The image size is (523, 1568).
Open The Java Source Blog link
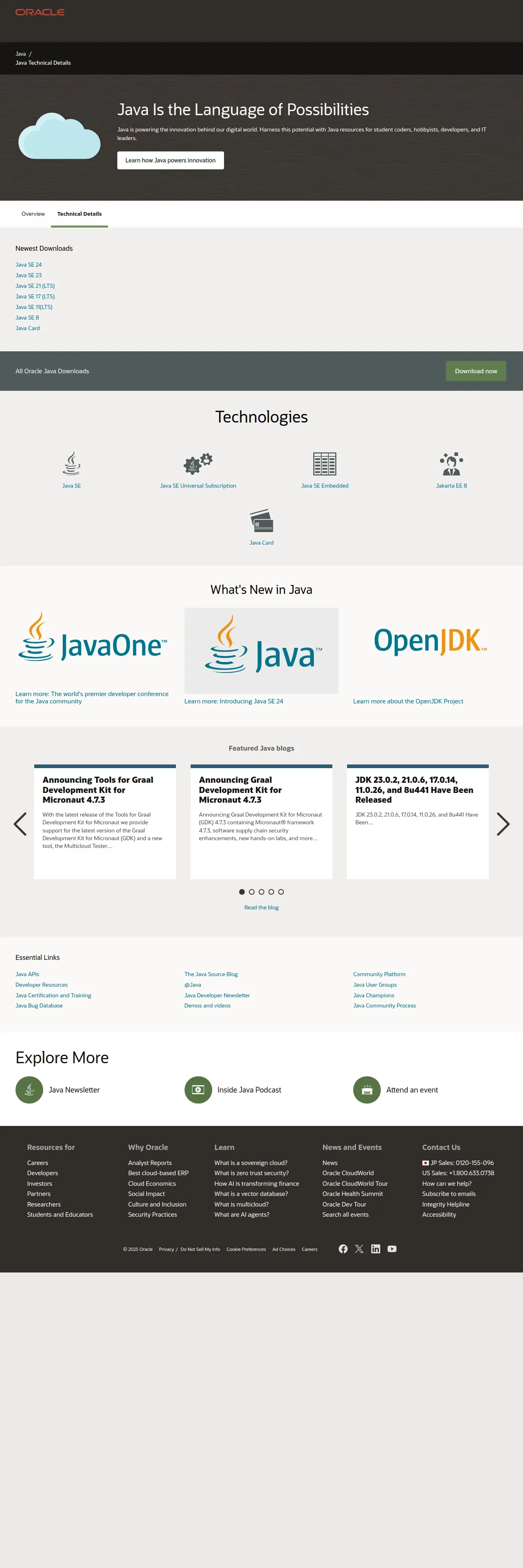click(x=211, y=974)
